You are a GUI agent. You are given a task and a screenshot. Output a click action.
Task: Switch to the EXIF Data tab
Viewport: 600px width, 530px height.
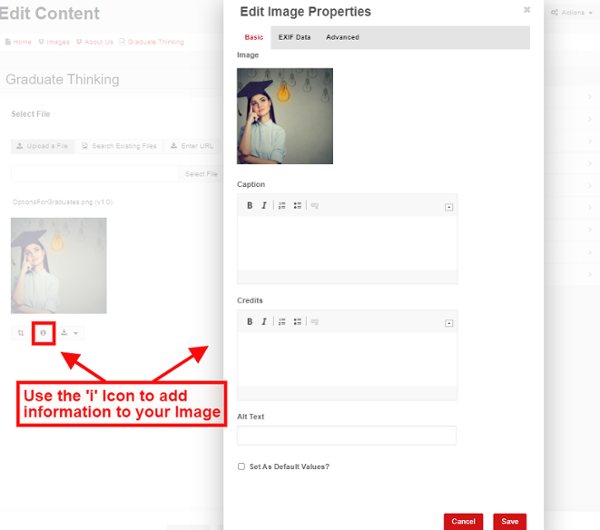(294, 37)
